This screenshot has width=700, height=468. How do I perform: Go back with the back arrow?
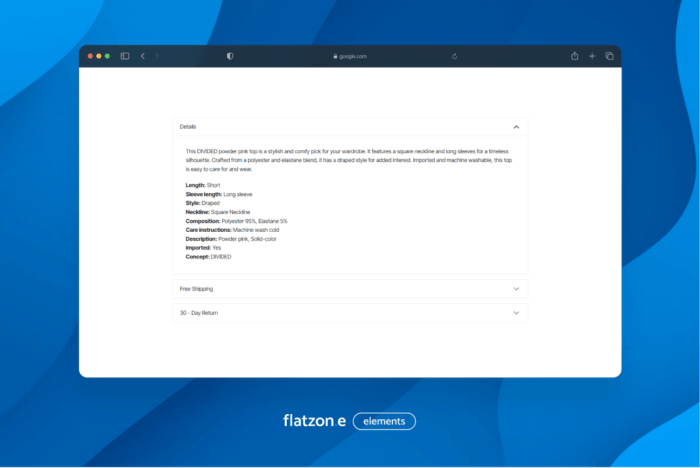tap(143, 56)
